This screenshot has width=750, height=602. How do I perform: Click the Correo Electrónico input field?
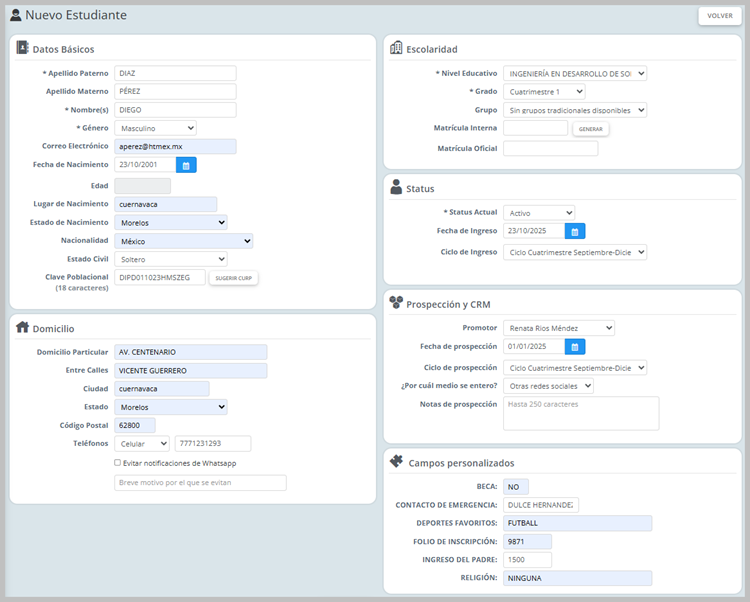point(175,146)
